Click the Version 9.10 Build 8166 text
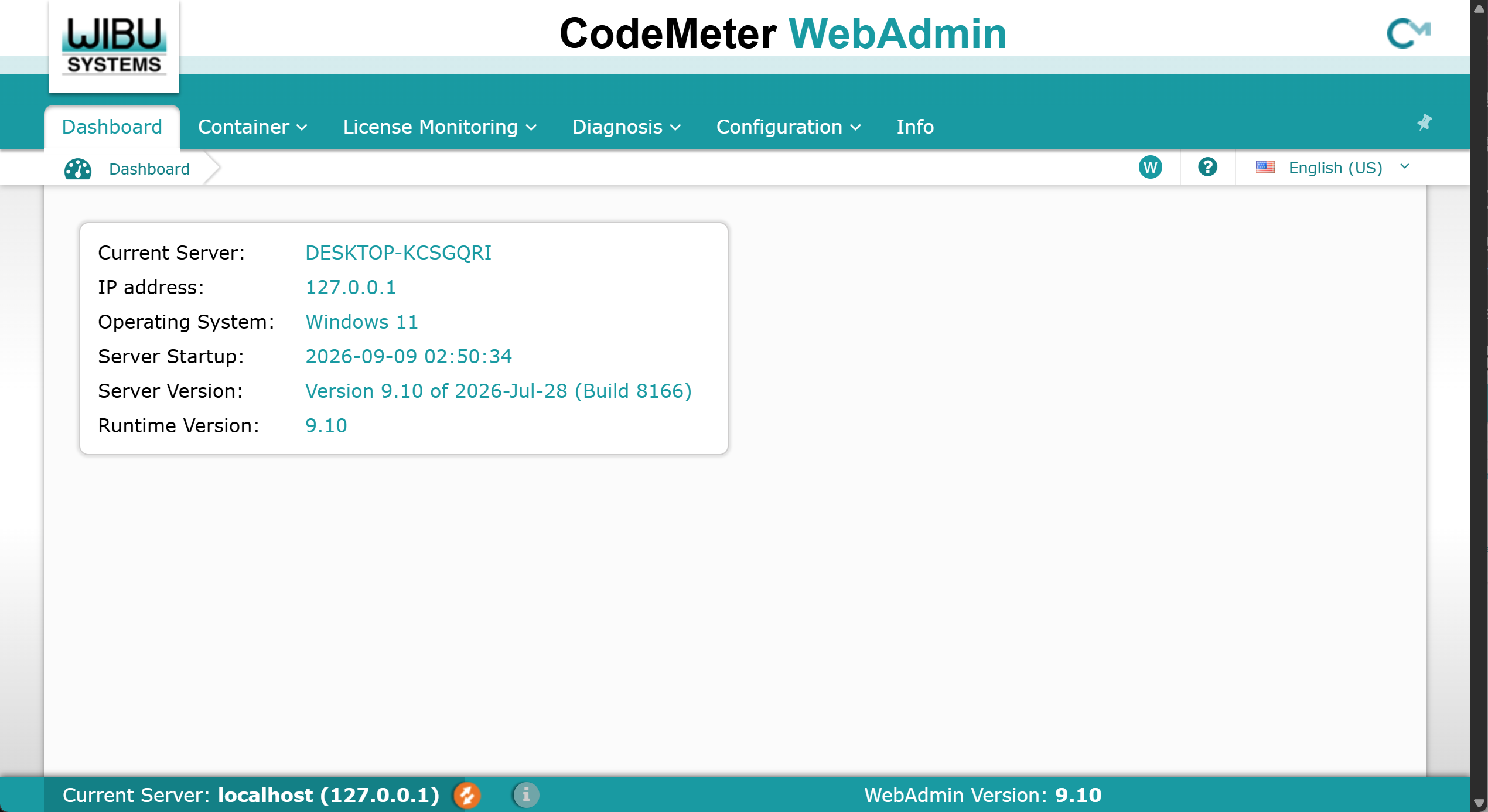This screenshot has height=812, width=1488. 499,391
